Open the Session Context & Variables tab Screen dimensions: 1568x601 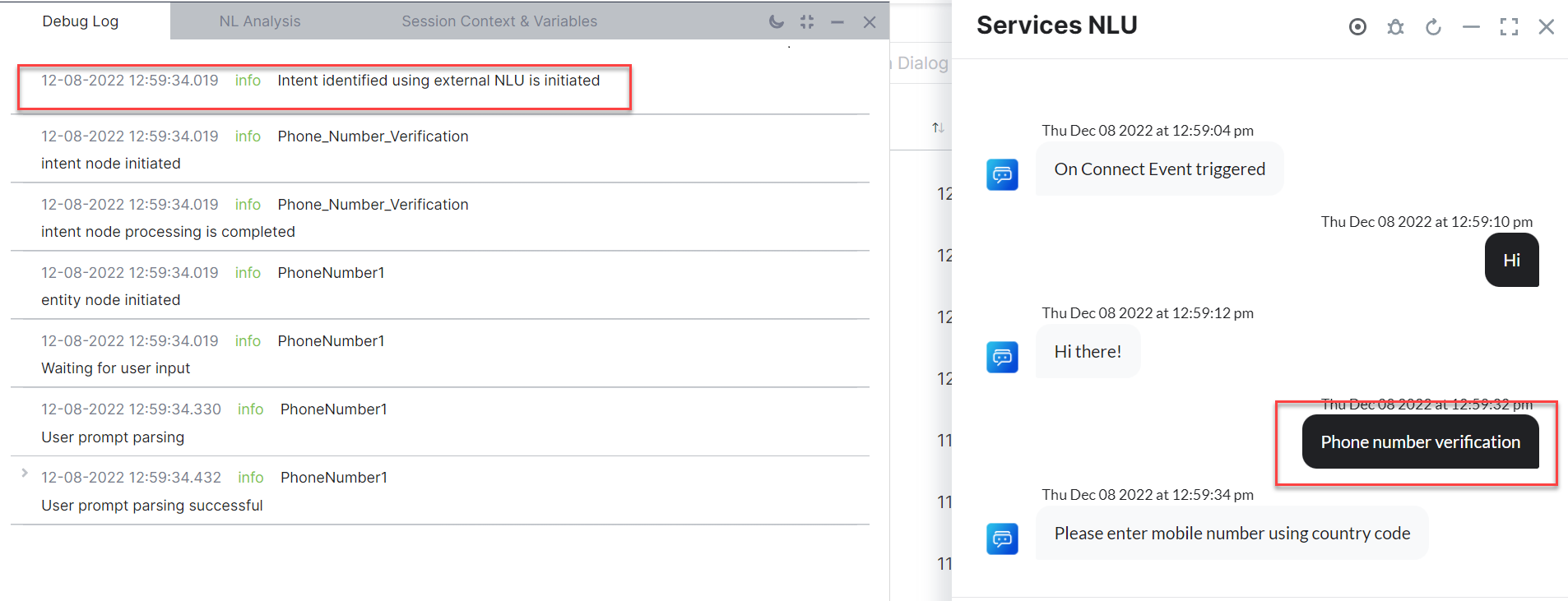[x=499, y=21]
